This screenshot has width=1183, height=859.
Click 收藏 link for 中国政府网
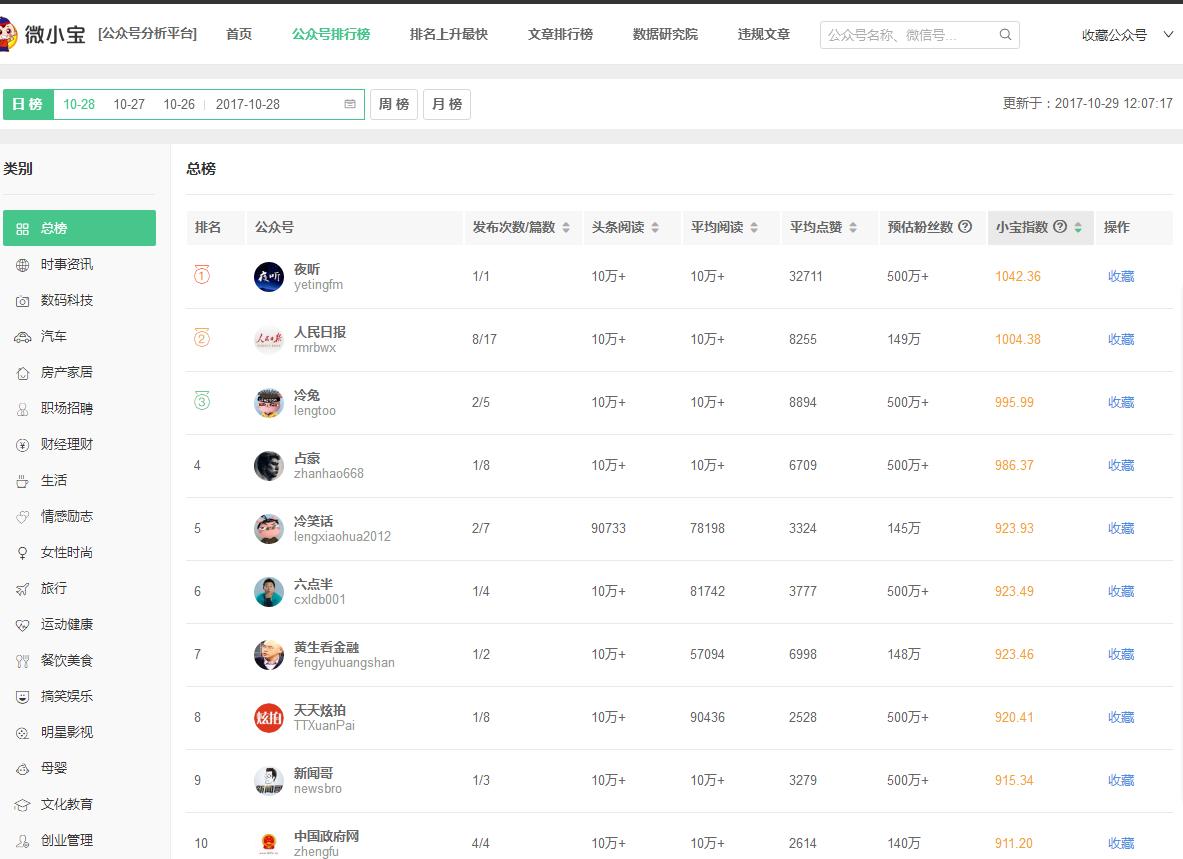coord(1121,843)
